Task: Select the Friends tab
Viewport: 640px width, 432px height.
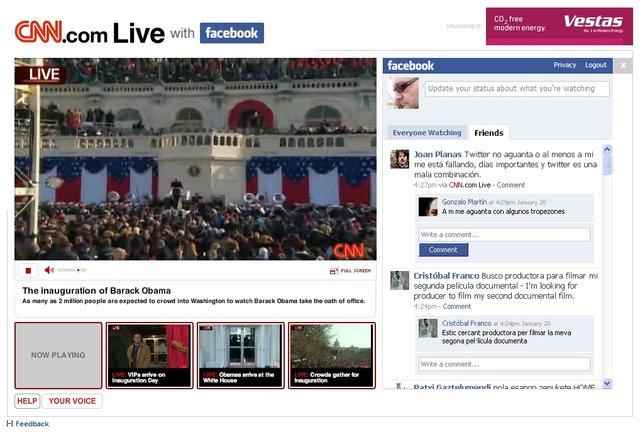Action: point(489,133)
